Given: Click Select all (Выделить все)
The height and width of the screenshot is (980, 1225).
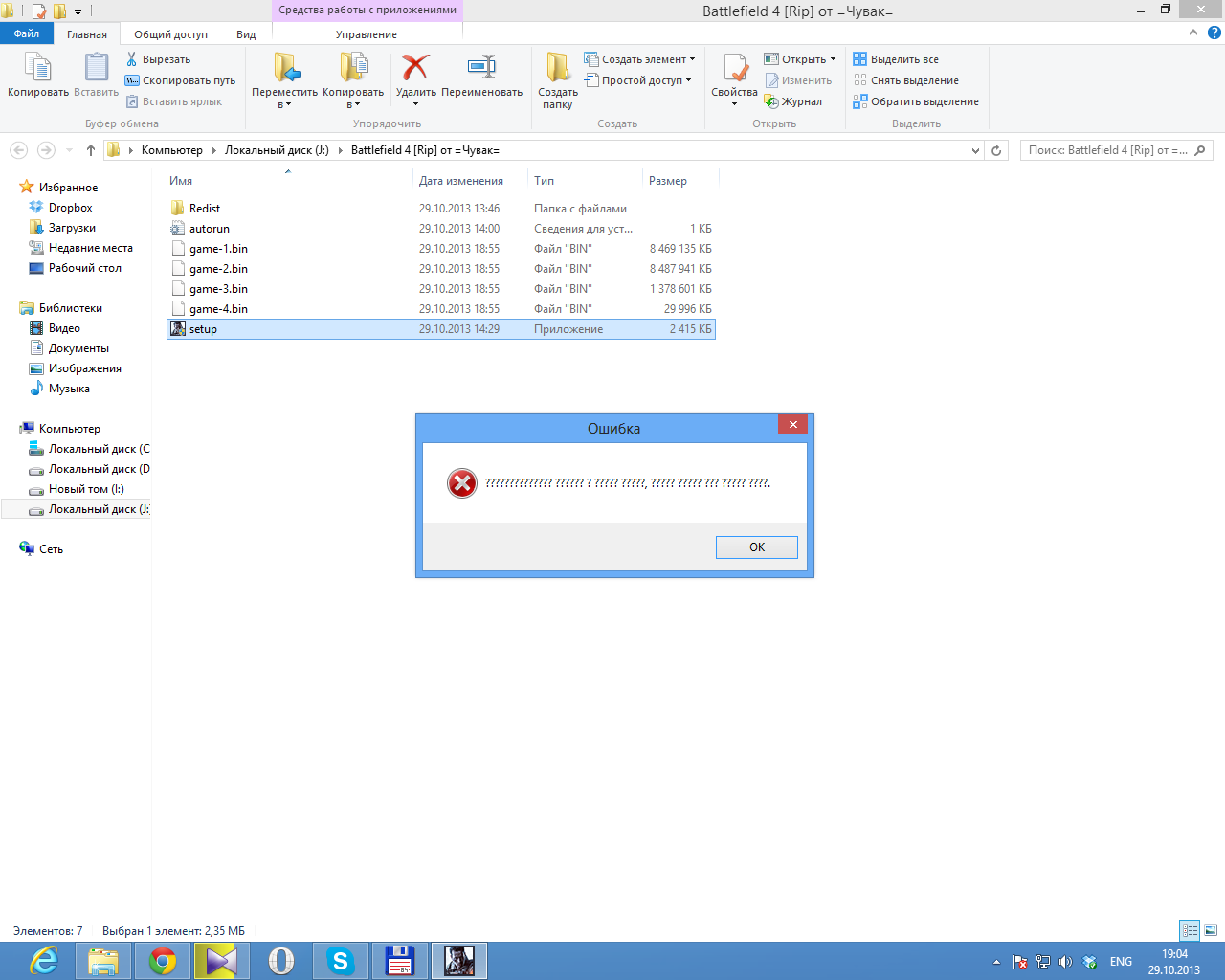Looking at the screenshot, I should point(896,59).
